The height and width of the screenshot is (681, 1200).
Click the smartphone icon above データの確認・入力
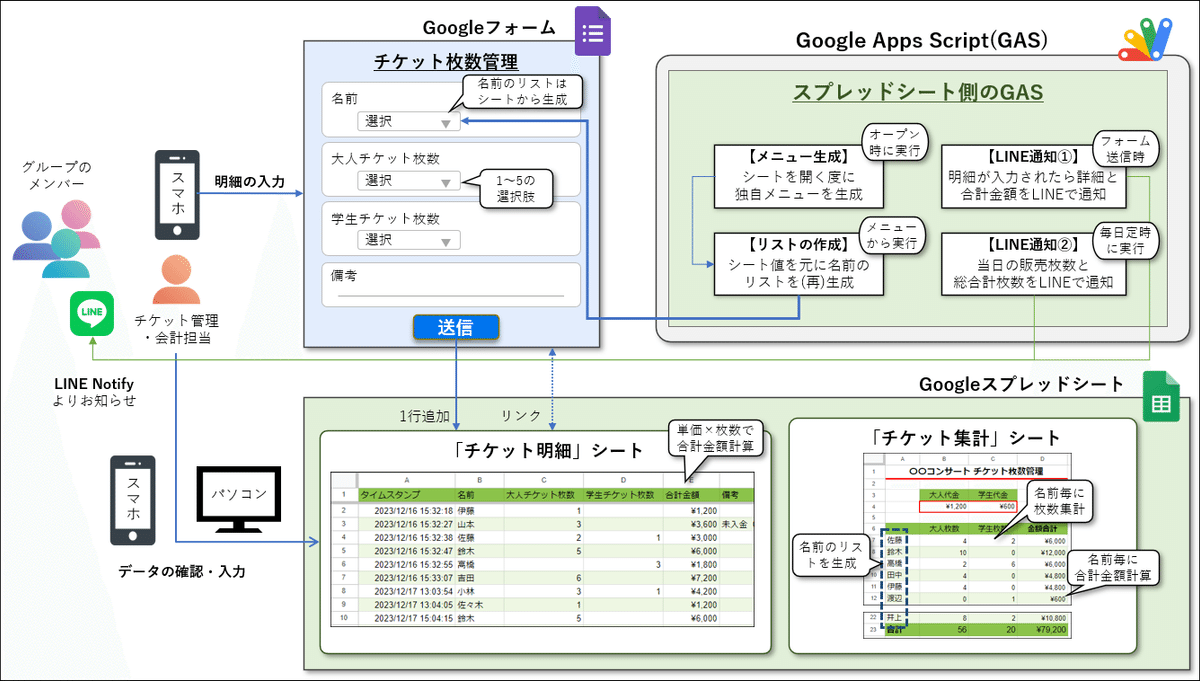132,500
